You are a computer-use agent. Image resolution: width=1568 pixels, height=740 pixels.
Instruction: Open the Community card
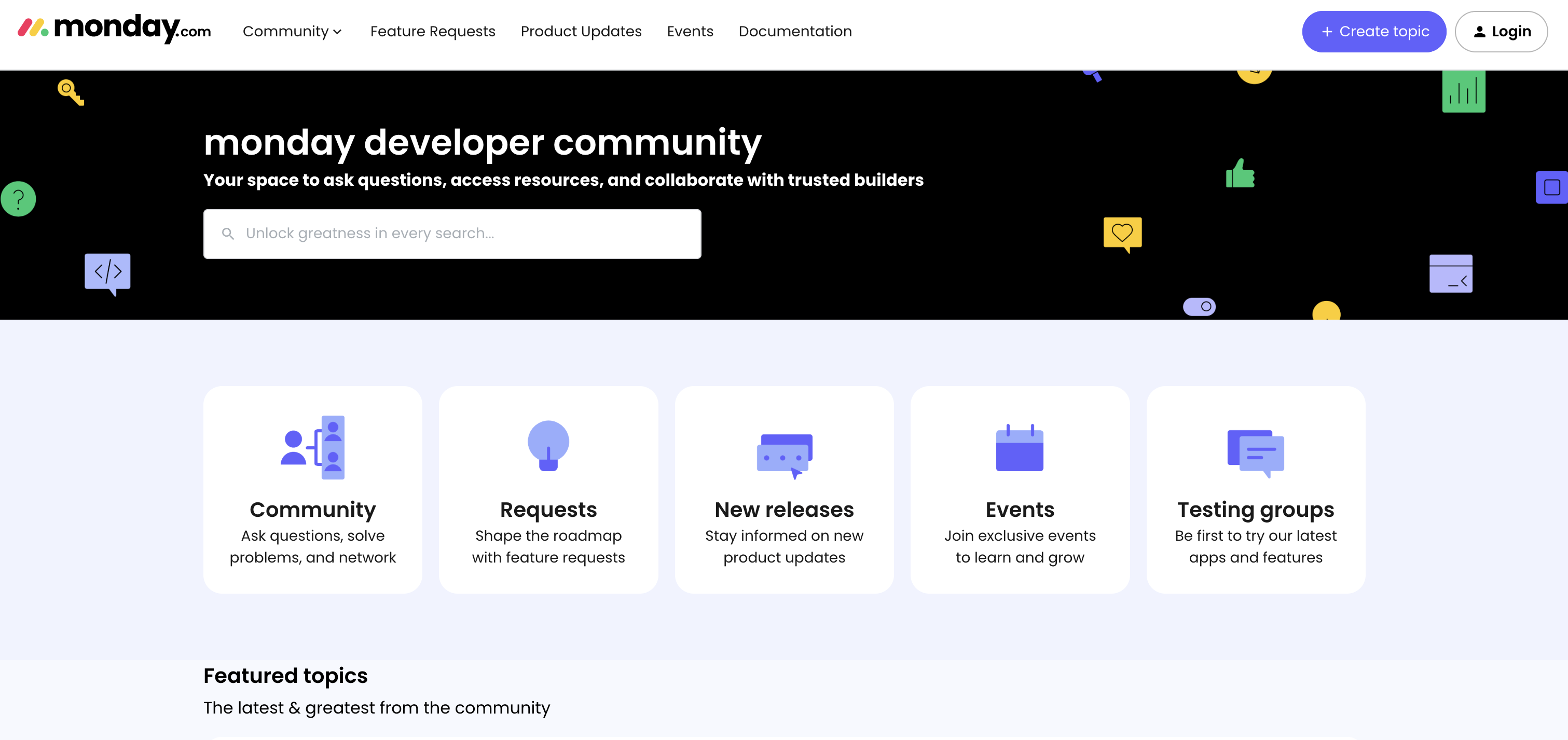coord(313,489)
